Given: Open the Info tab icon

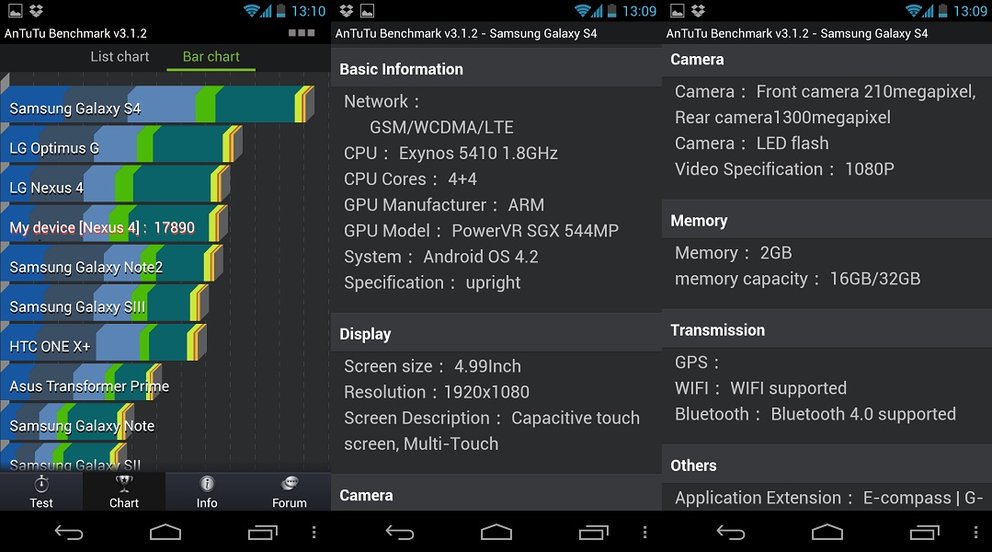Looking at the screenshot, I should pos(206,484).
